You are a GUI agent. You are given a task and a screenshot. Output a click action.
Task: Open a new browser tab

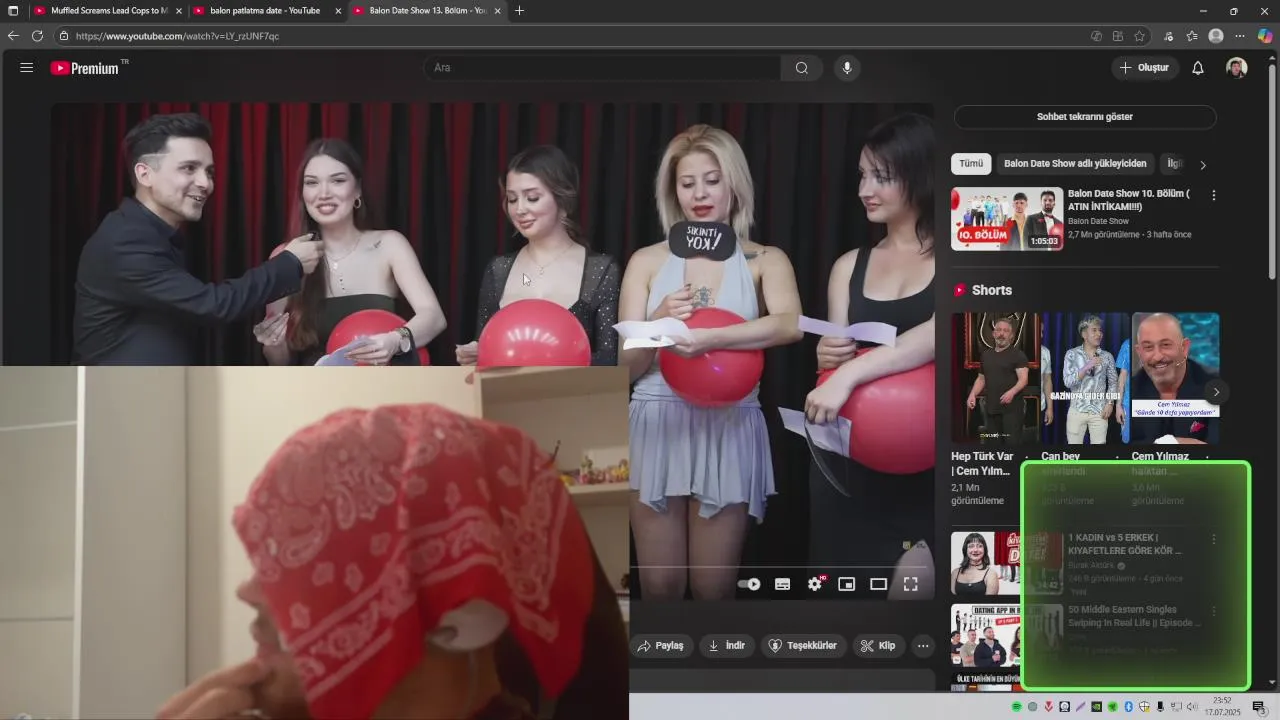point(519,11)
